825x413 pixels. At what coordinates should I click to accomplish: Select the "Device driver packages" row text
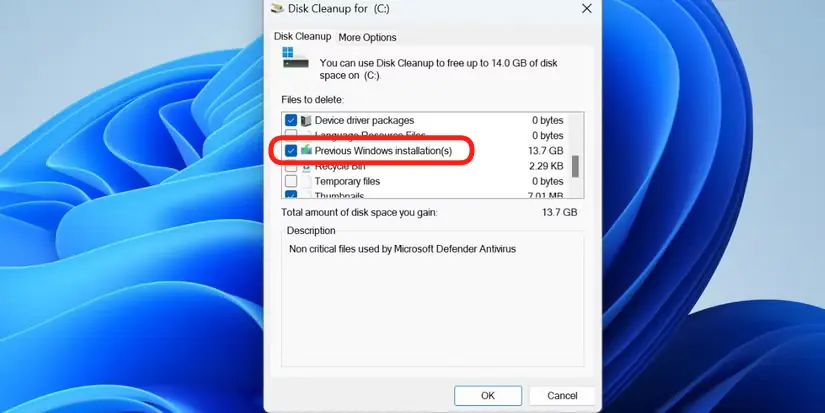click(x=364, y=120)
